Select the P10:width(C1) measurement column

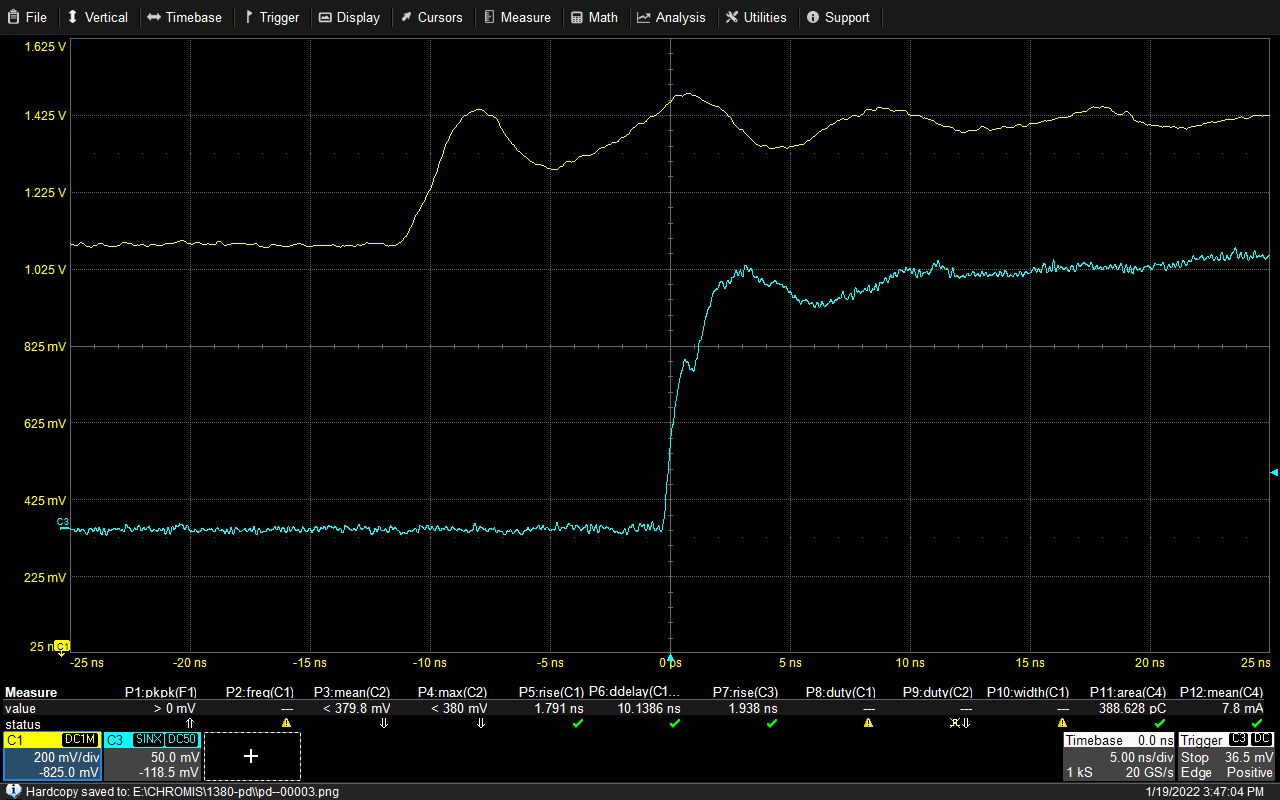[1028, 692]
